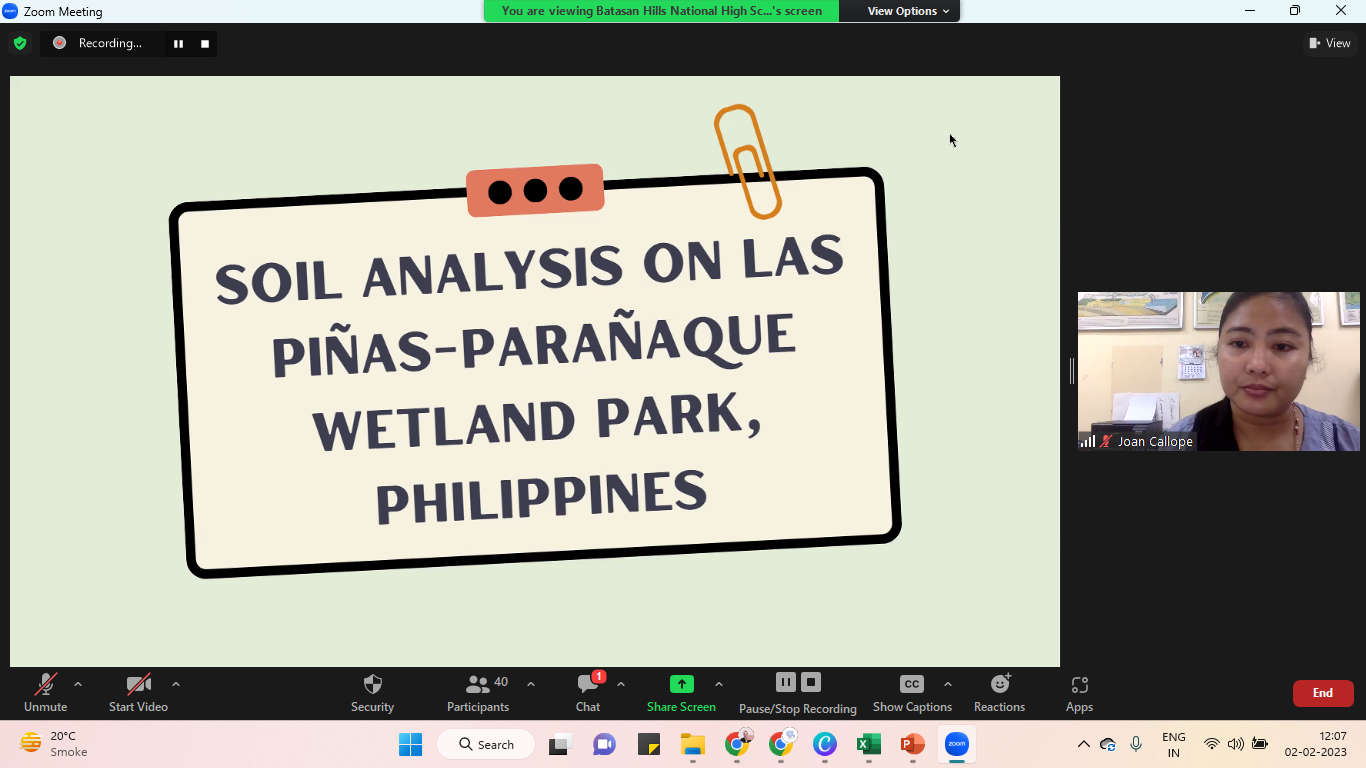Screen dimensions: 1366x768
Task: Select Joan Callope's video thumbnail
Action: (x=1218, y=371)
